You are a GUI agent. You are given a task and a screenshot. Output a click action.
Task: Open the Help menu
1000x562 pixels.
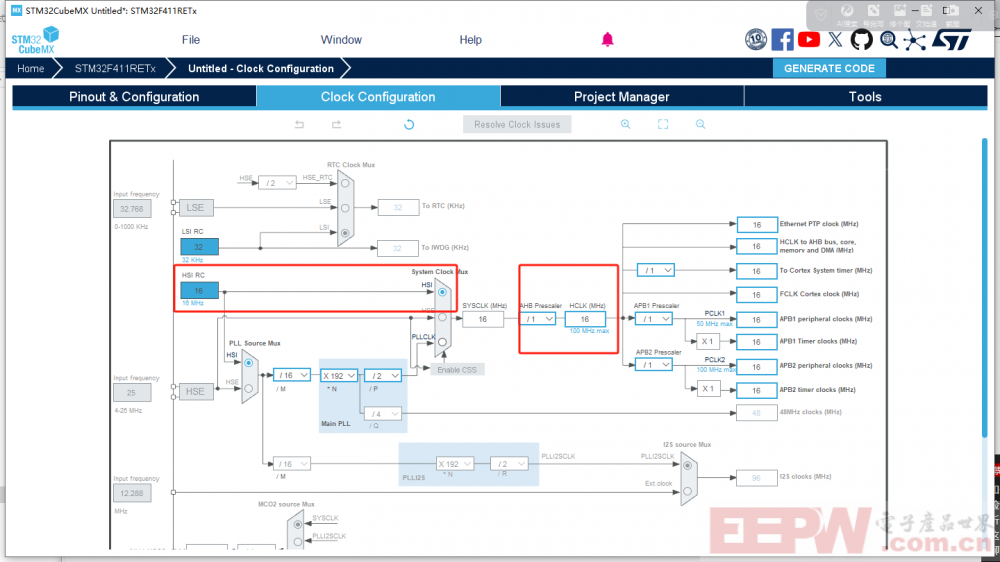click(x=471, y=40)
